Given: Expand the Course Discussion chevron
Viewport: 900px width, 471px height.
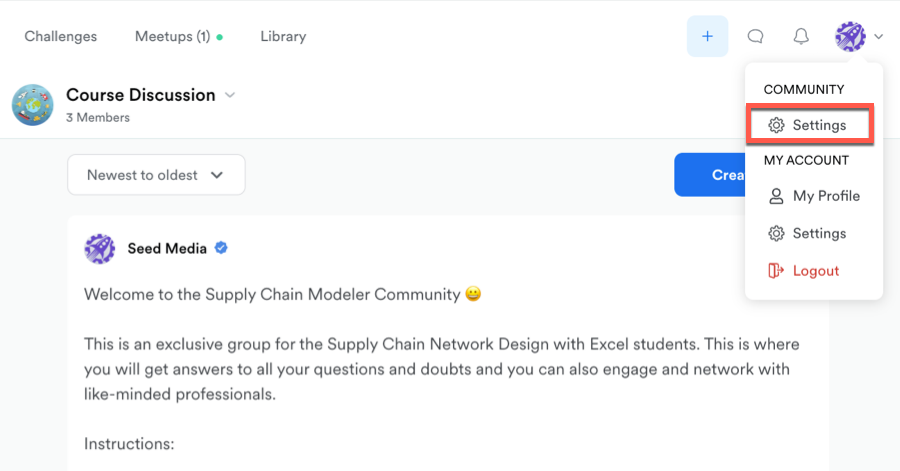Looking at the screenshot, I should (230, 95).
